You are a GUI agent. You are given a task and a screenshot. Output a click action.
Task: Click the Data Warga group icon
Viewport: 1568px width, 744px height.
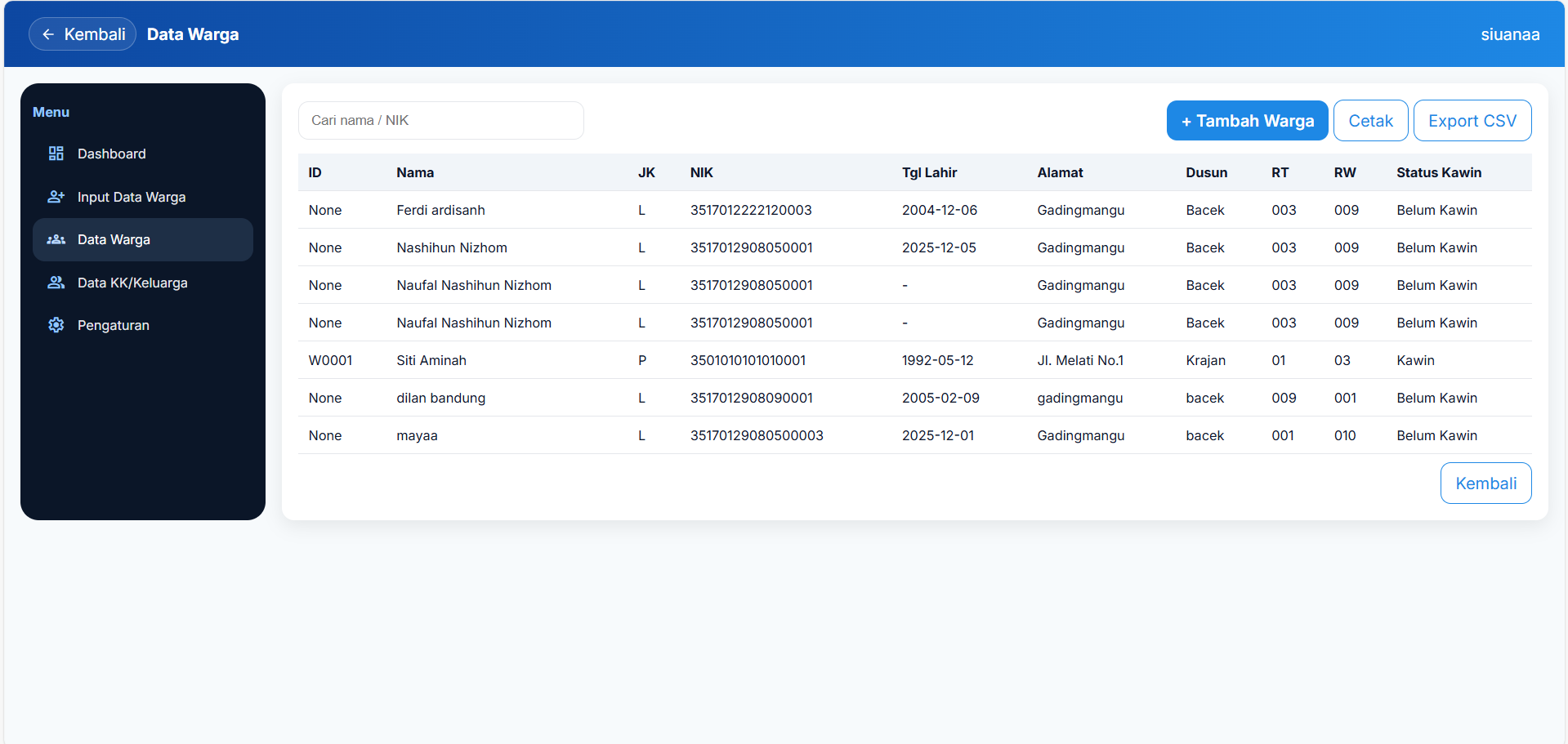point(56,239)
